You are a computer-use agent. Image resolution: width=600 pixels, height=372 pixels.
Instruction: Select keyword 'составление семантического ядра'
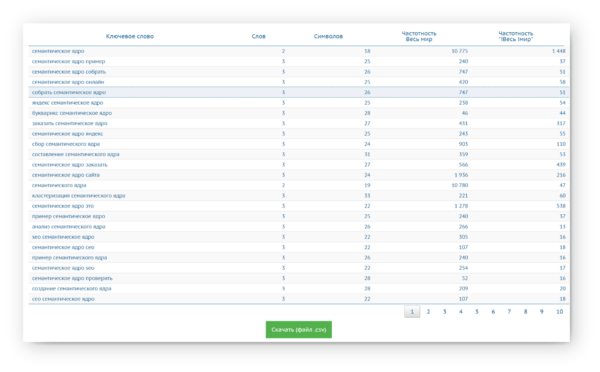pyautogui.click(x=75, y=154)
